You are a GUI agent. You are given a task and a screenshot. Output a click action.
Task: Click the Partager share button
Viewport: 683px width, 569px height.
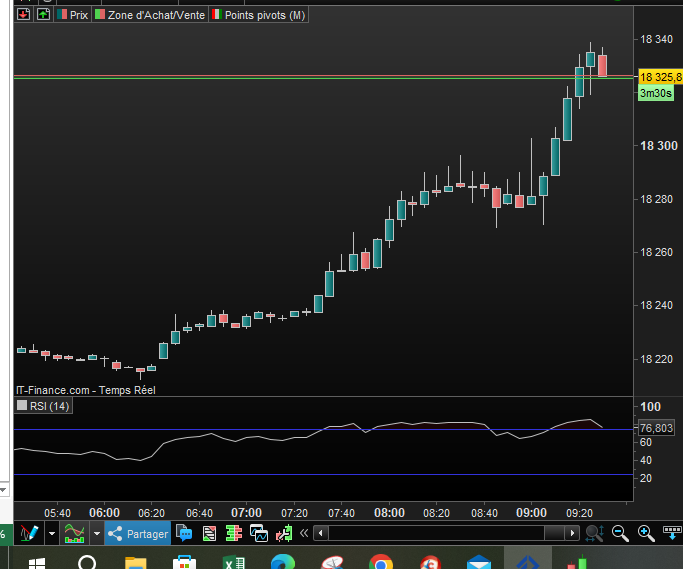[x=138, y=533]
